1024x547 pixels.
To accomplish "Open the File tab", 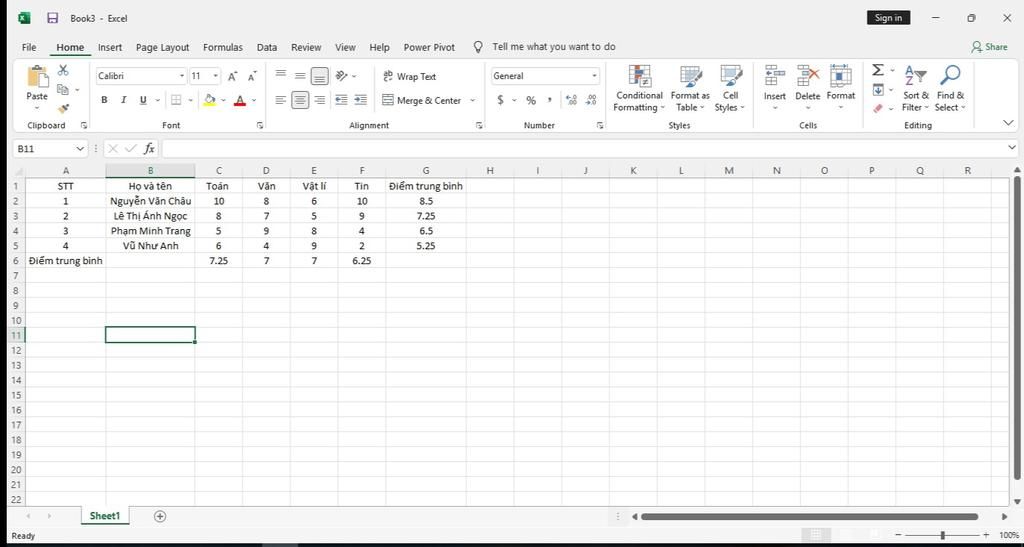I will tap(29, 47).
